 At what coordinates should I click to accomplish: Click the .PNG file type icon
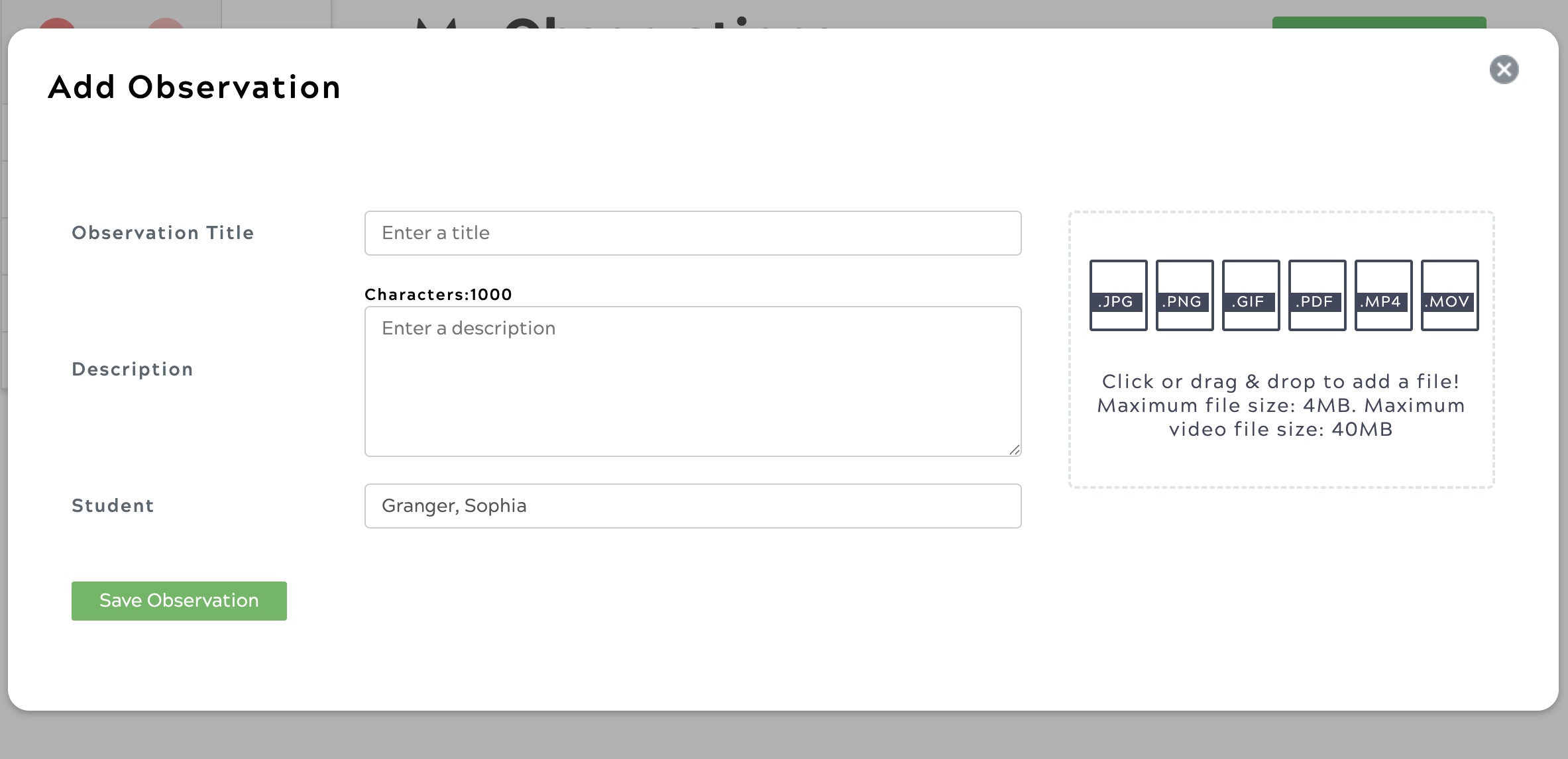coord(1184,295)
